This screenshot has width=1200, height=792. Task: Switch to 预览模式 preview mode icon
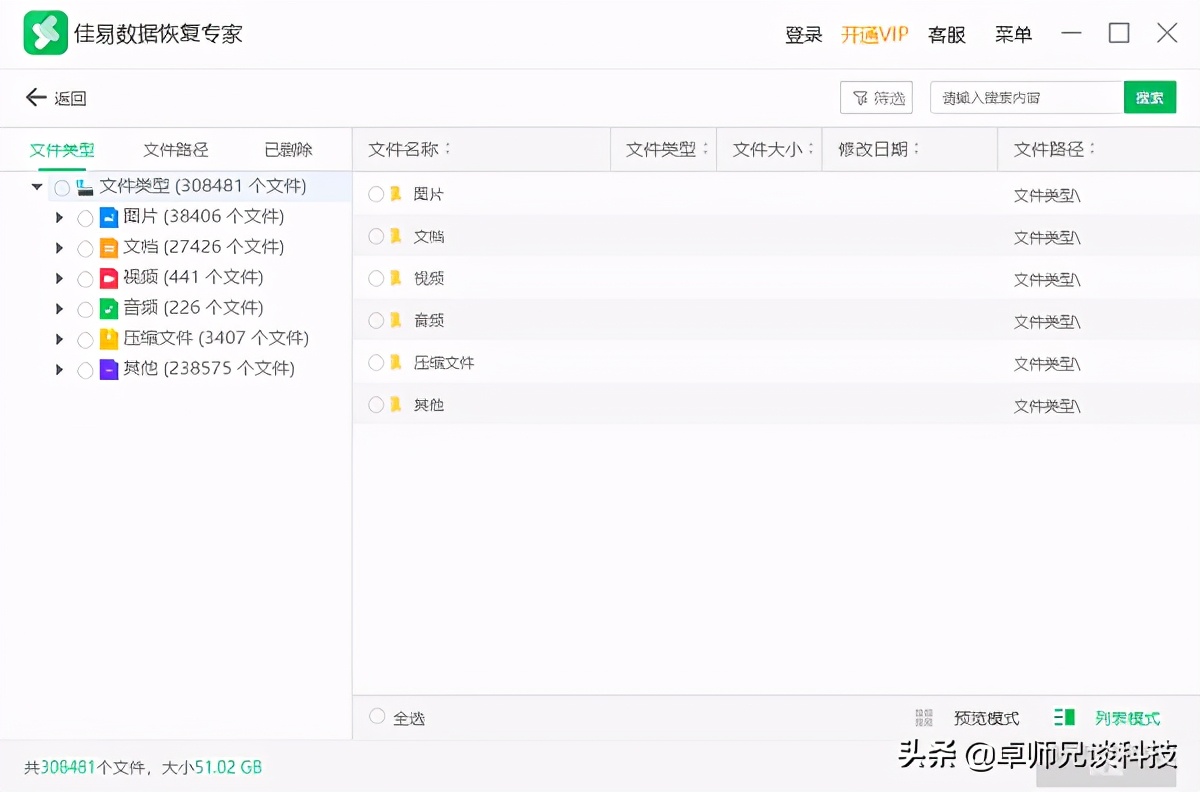pos(925,716)
